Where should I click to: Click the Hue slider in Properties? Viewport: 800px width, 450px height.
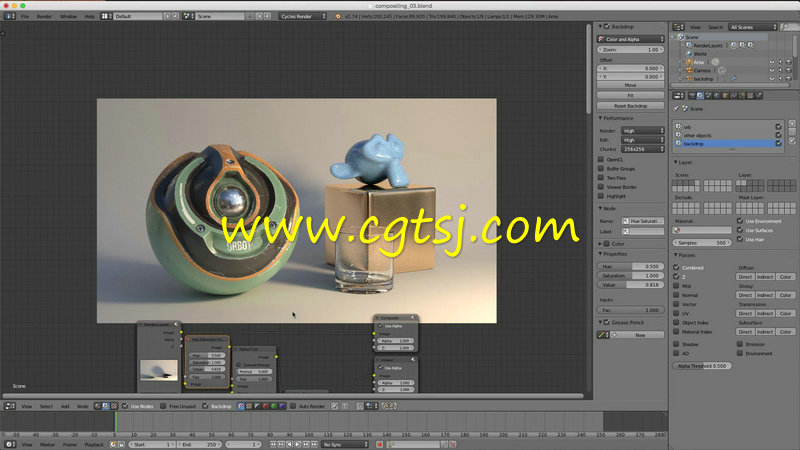point(631,266)
